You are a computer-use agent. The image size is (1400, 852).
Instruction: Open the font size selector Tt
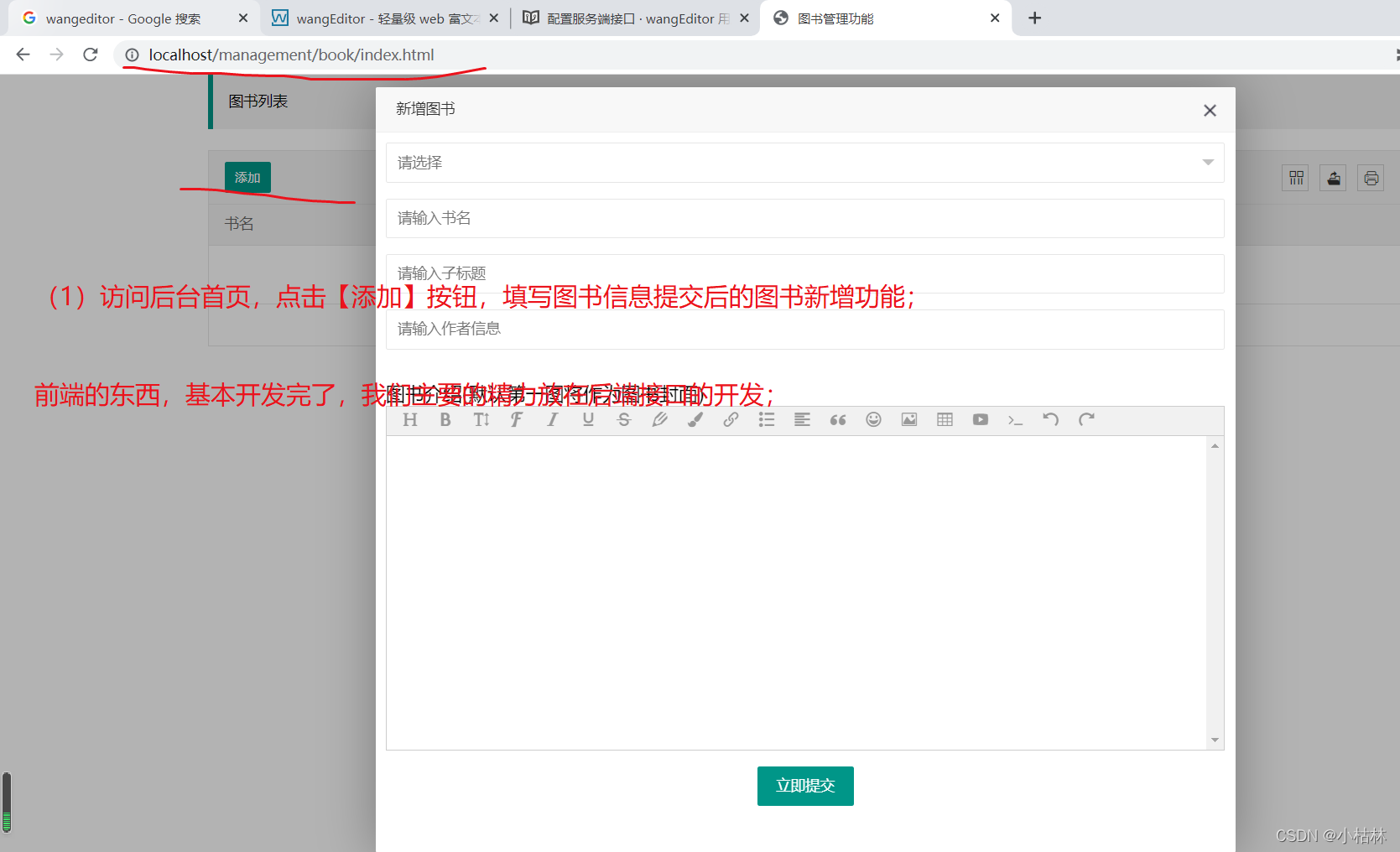point(481,419)
